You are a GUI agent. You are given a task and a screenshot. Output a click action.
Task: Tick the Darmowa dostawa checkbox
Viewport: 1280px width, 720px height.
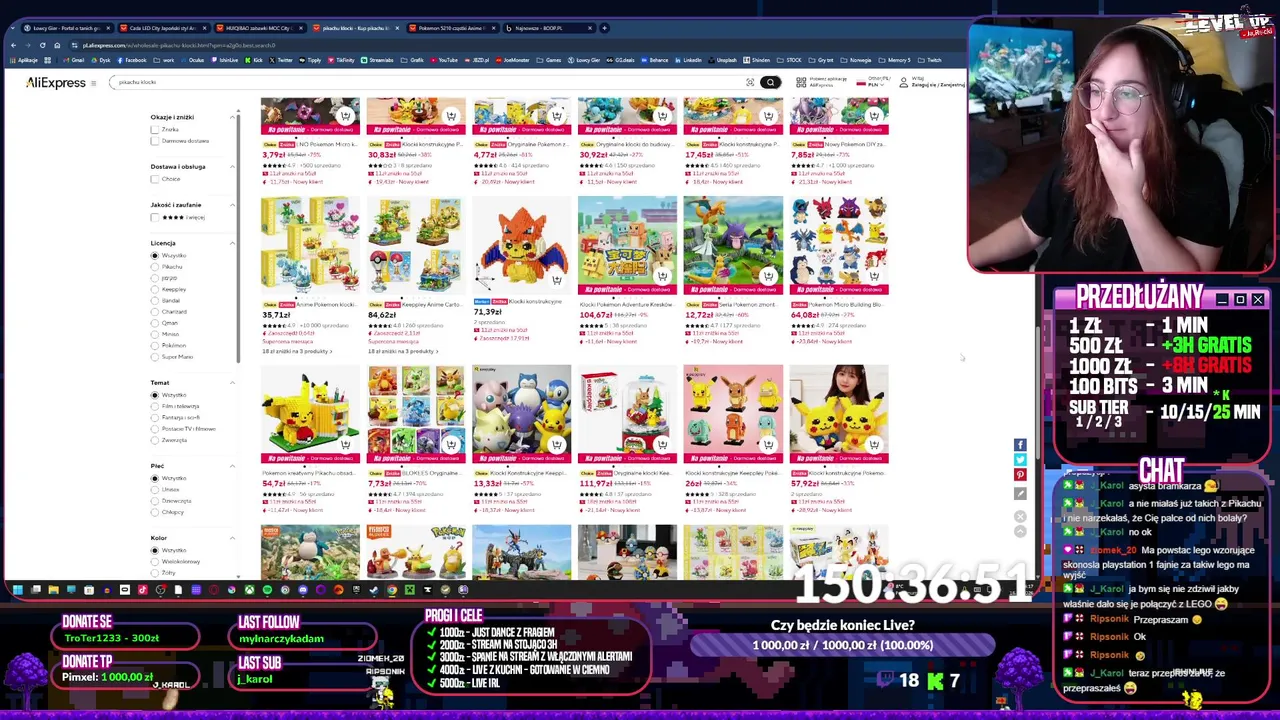pyautogui.click(x=155, y=141)
